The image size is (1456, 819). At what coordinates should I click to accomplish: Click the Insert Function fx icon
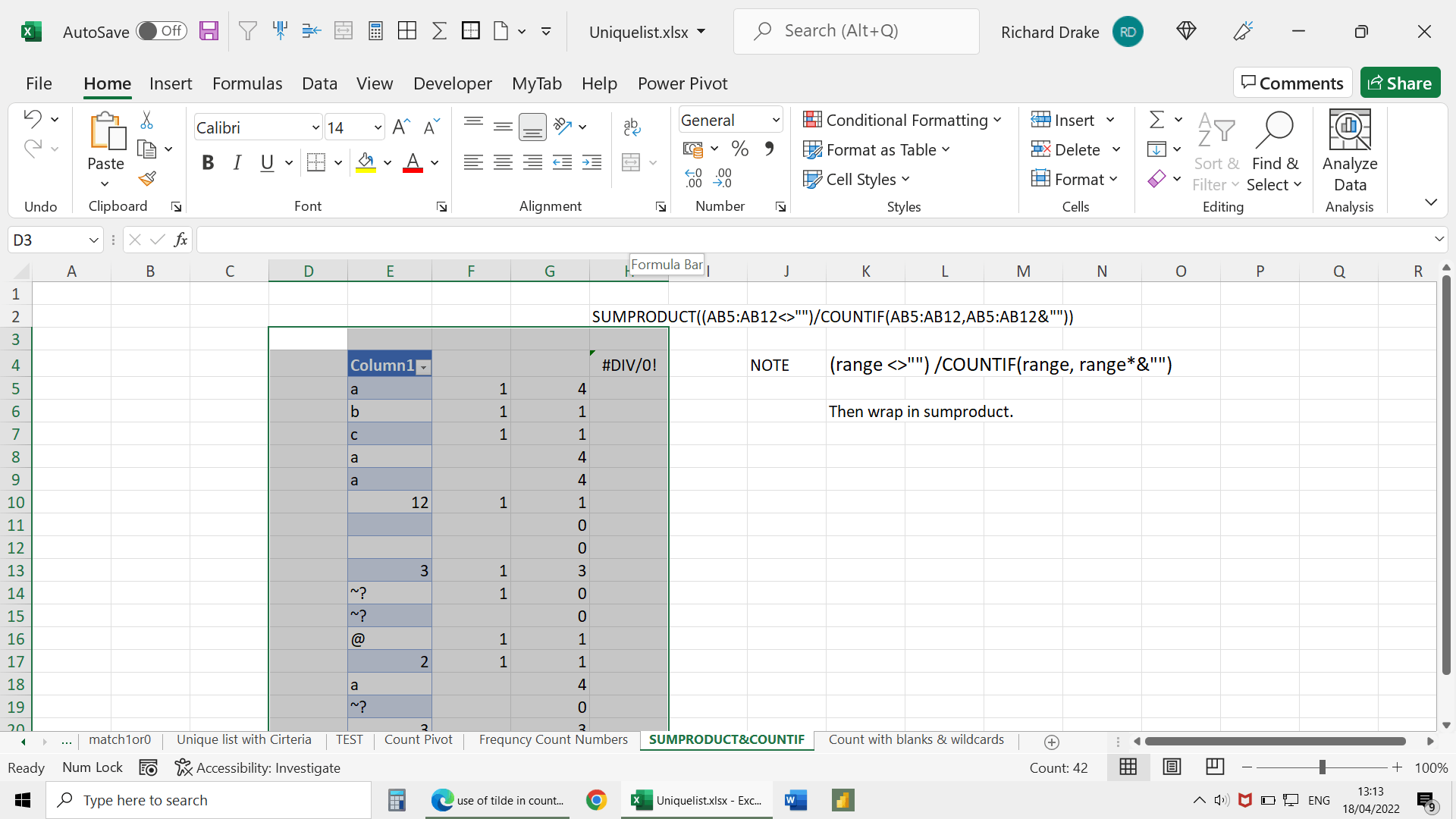pos(180,240)
